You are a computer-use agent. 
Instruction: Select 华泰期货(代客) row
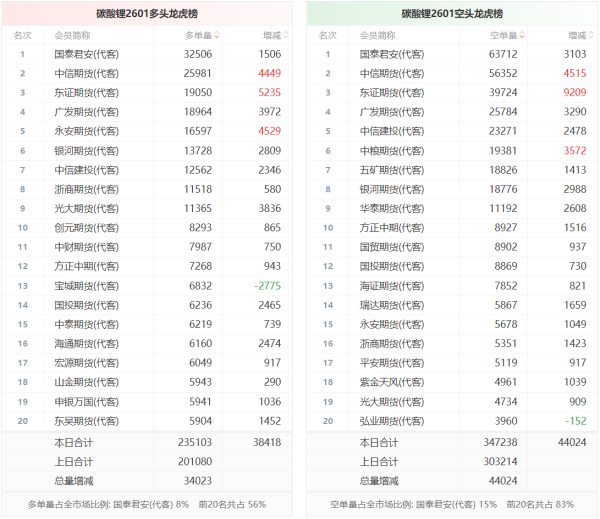pyautogui.click(x=452, y=209)
